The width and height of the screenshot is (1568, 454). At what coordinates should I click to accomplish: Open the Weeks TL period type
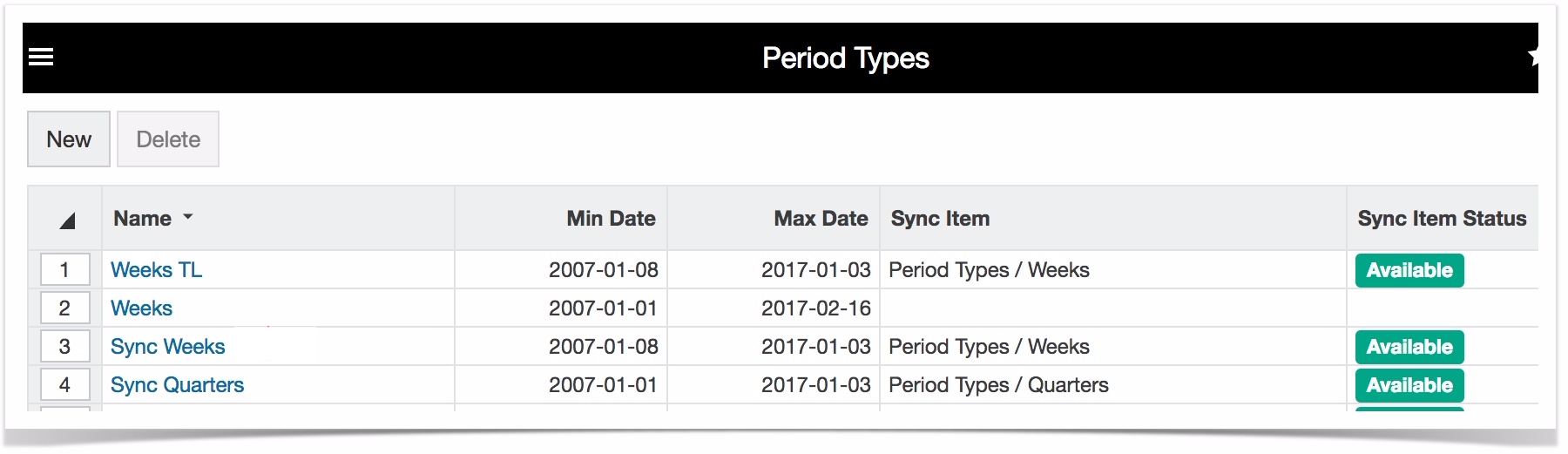[157, 270]
